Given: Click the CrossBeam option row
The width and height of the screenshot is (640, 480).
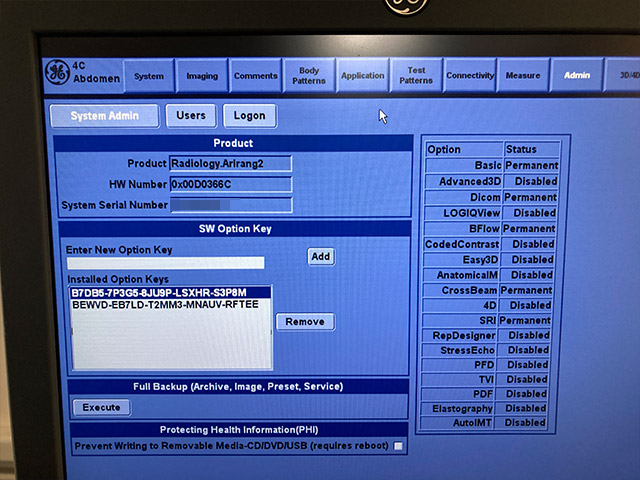Looking at the screenshot, I should [488, 290].
